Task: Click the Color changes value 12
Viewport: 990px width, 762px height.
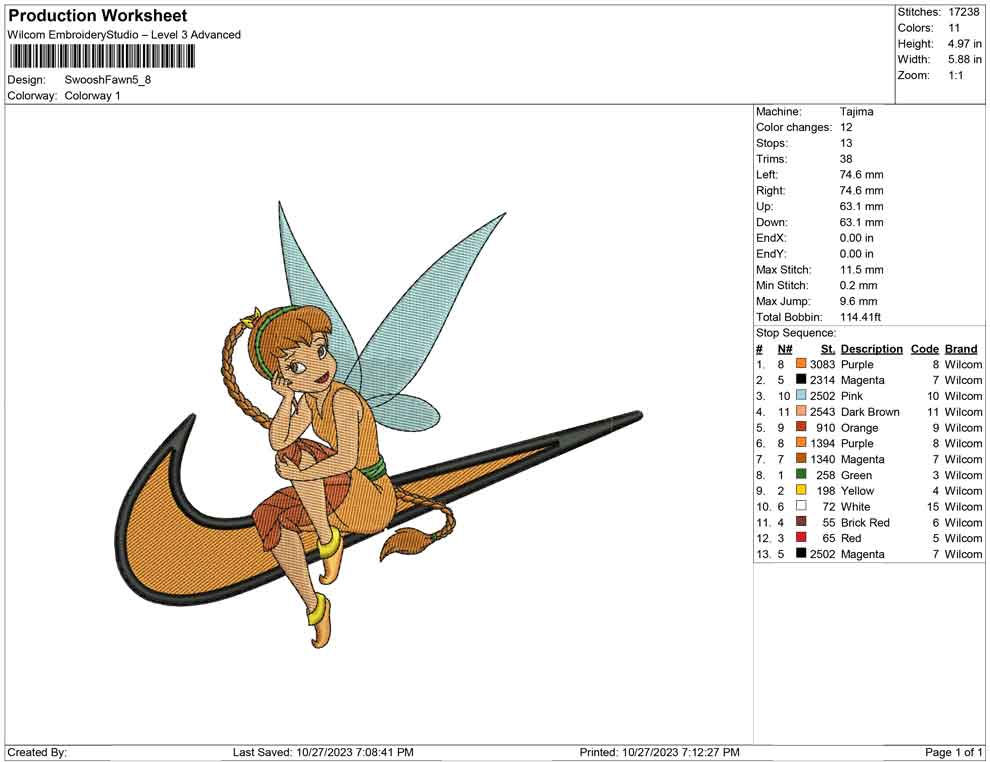Action: 846,128
